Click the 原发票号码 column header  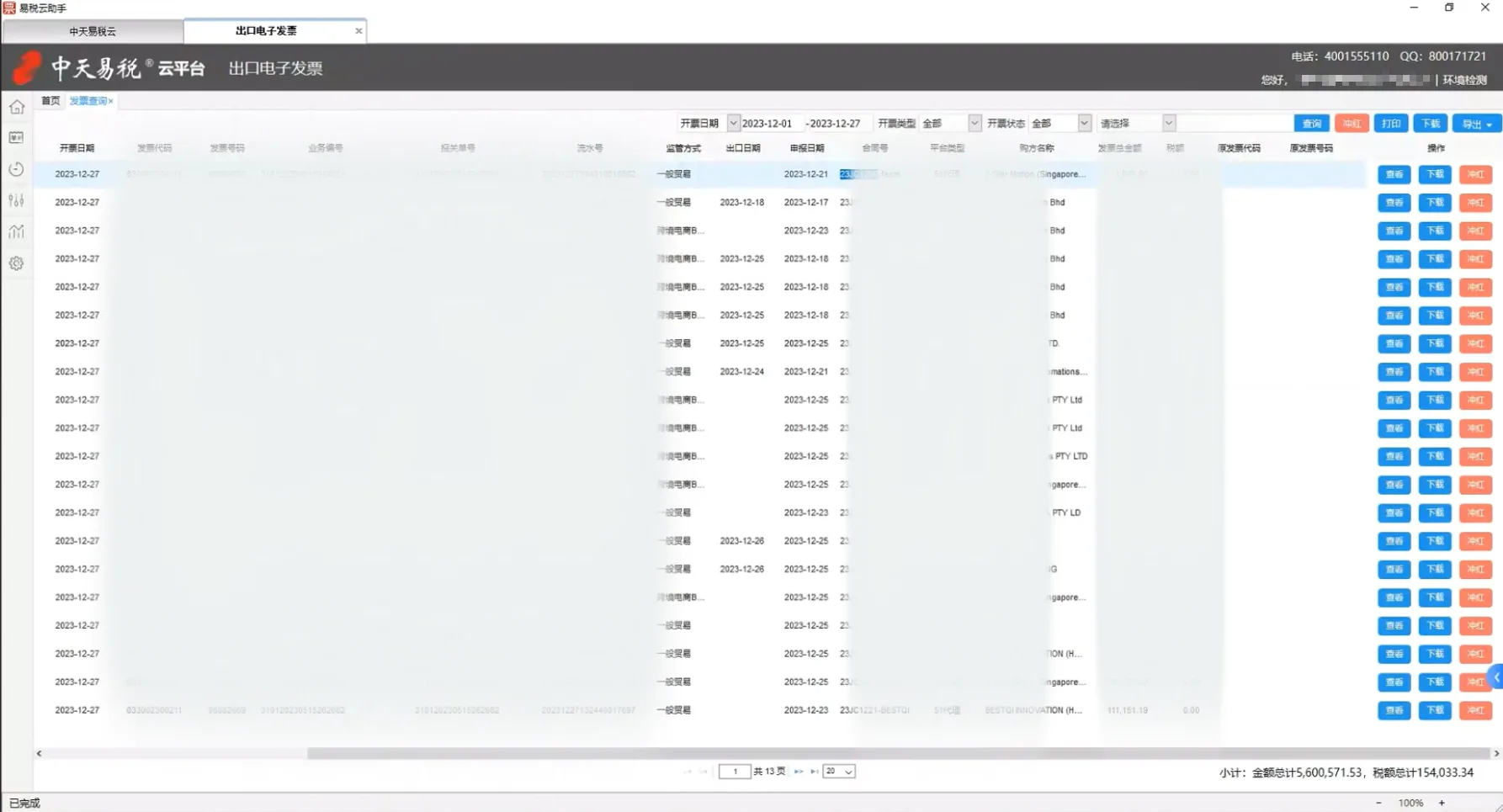[1311, 148]
